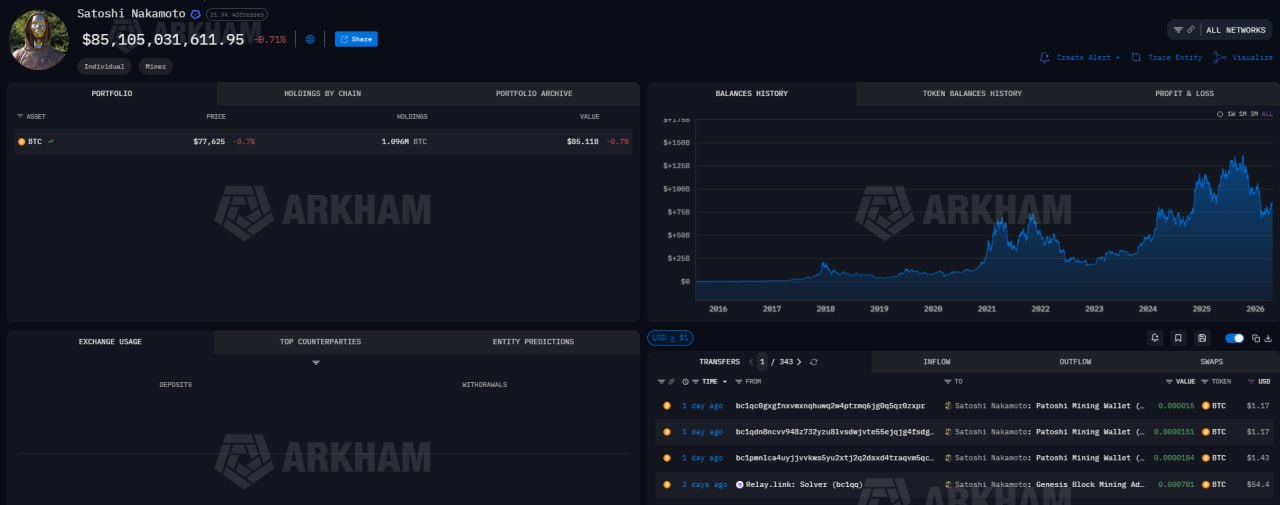Click the Genesis Block Mining Address recipient
The height and width of the screenshot is (505, 1280).
(1088, 484)
